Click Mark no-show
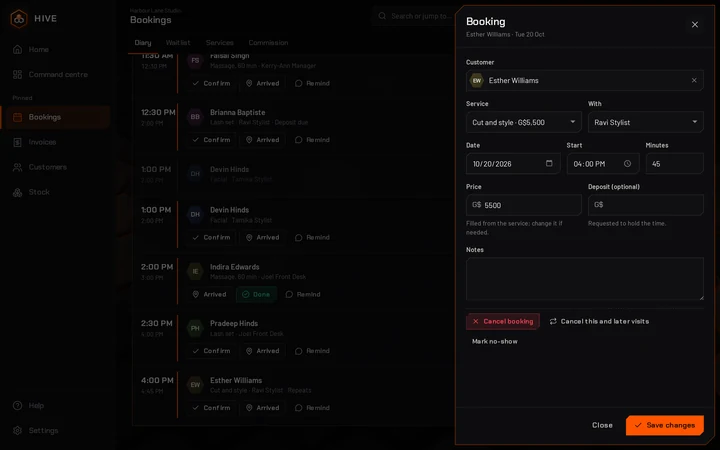The height and width of the screenshot is (450, 720). 495,342
